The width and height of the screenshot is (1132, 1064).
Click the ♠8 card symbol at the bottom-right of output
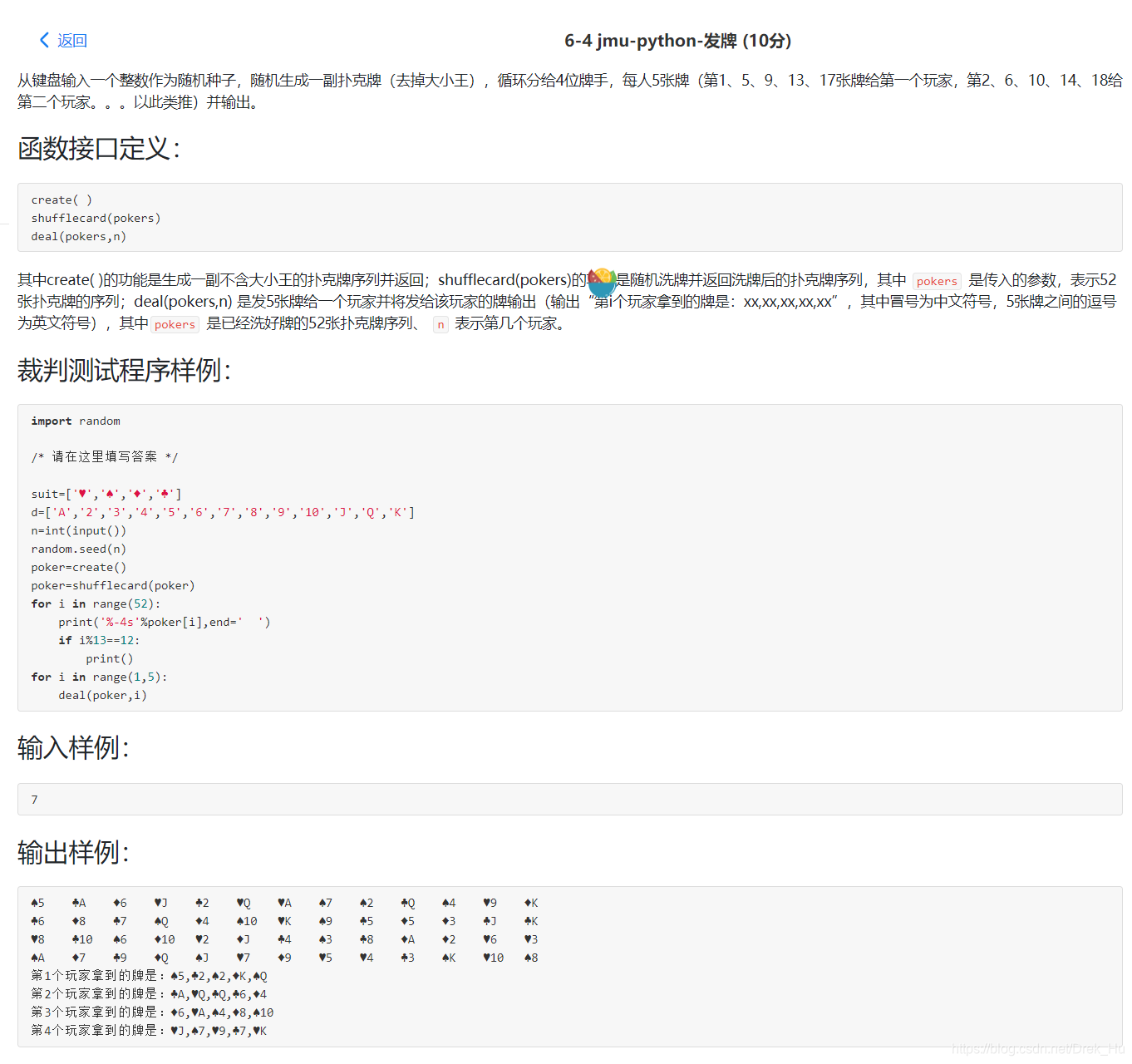pyautogui.click(x=531, y=958)
